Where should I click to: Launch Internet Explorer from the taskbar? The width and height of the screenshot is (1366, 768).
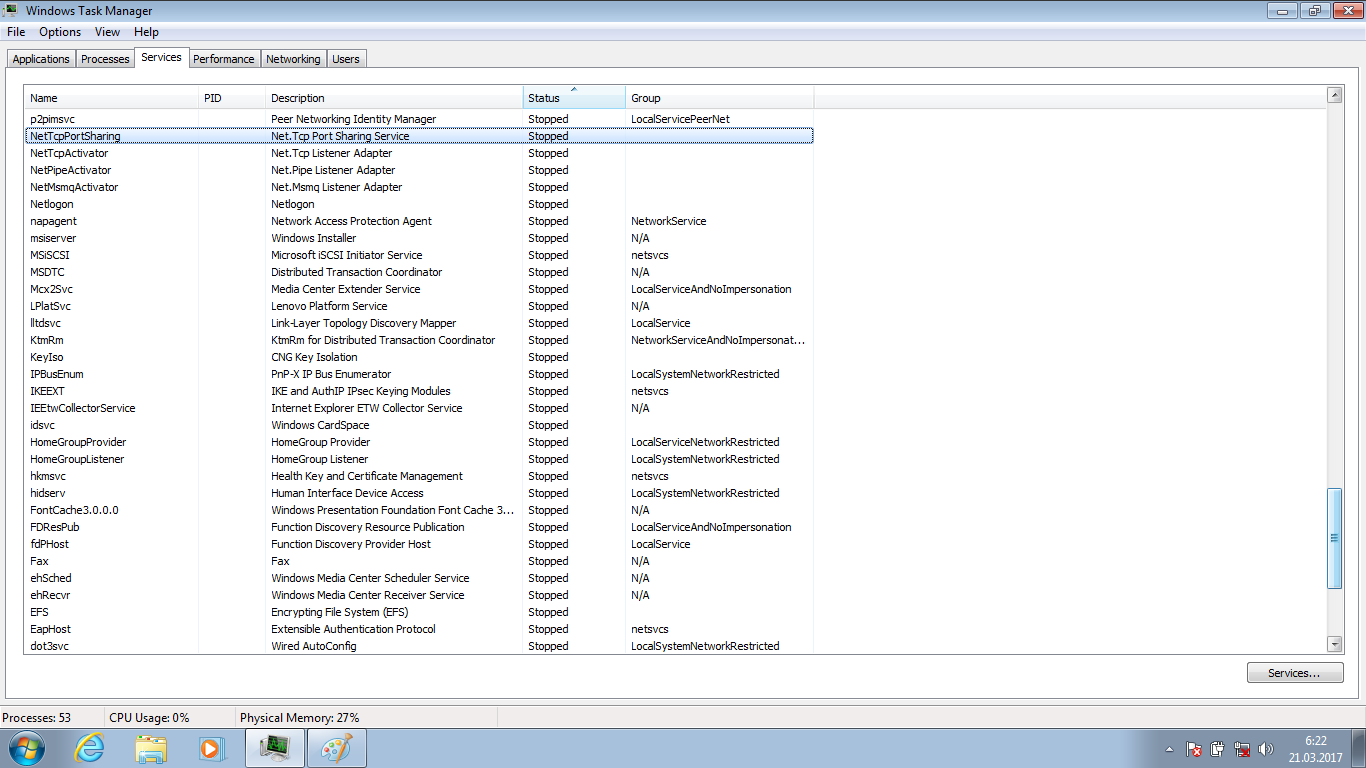[89, 748]
